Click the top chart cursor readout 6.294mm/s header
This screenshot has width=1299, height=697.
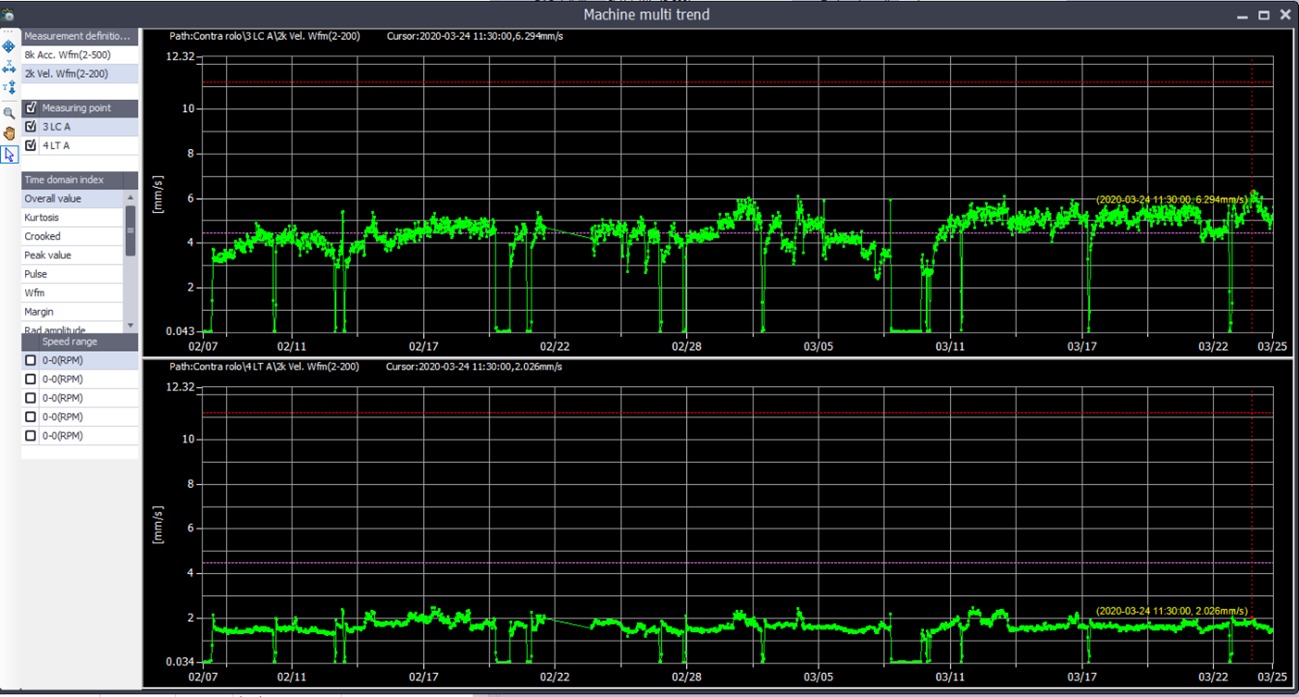click(x=474, y=36)
